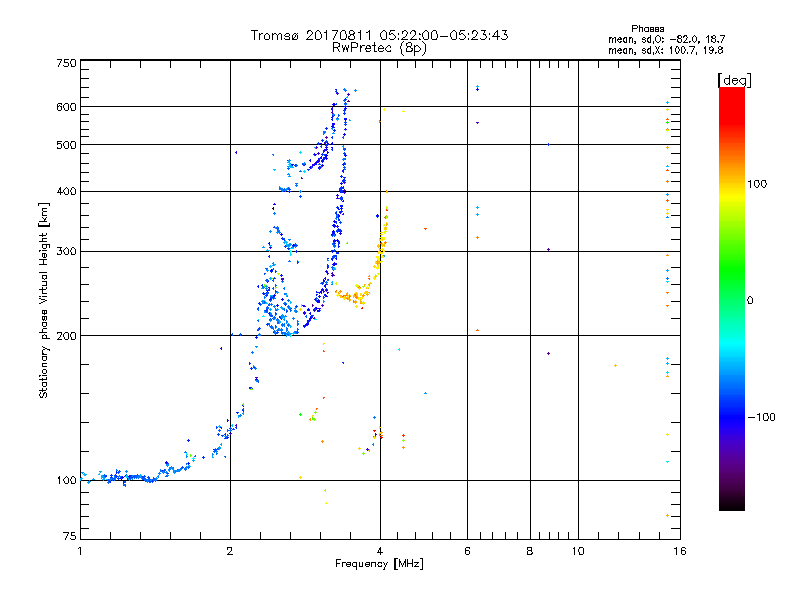The width and height of the screenshot is (800, 600).
Task: Click the red top of the colorbar
Action: [731, 93]
